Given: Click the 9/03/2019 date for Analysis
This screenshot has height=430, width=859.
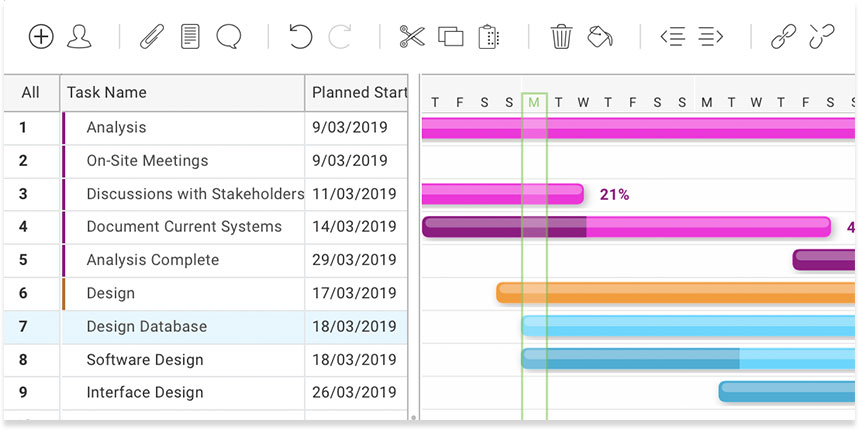Looking at the screenshot, I should click(x=350, y=128).
